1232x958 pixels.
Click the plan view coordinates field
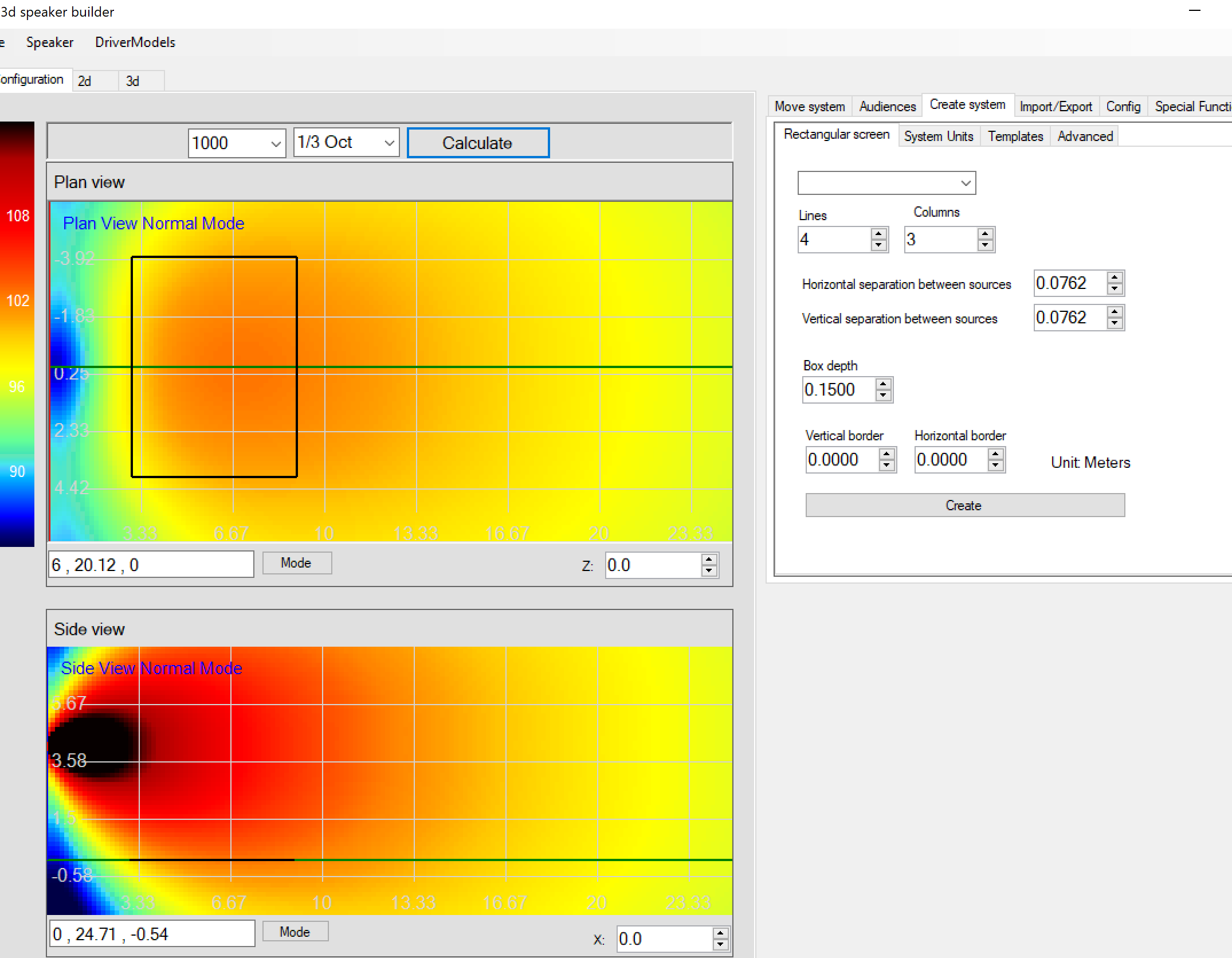pyautogui.click(x=151, y=565)
